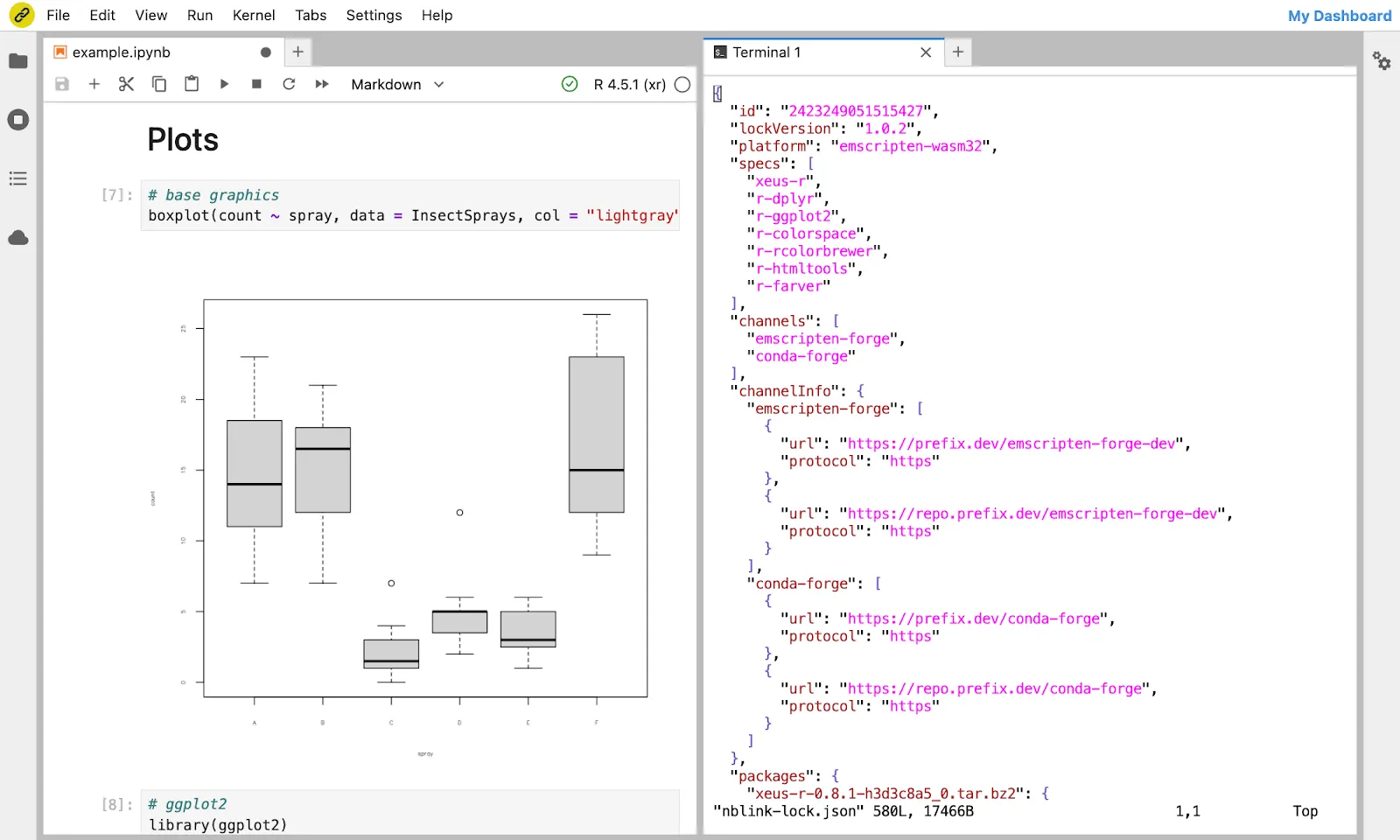Open the File menu
The image size is (1400, 840).
58,15
